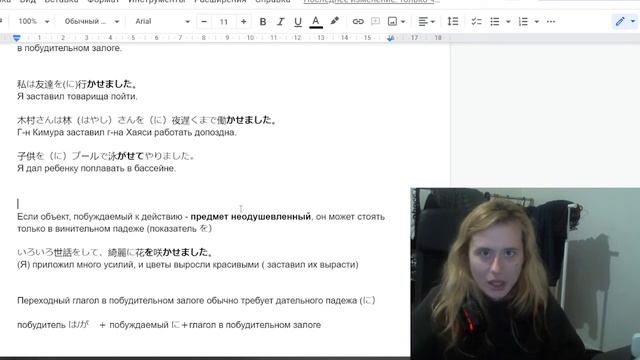Screen dimensions: 640x360
Task: Open the text color picker
Action: coord(316,22)
